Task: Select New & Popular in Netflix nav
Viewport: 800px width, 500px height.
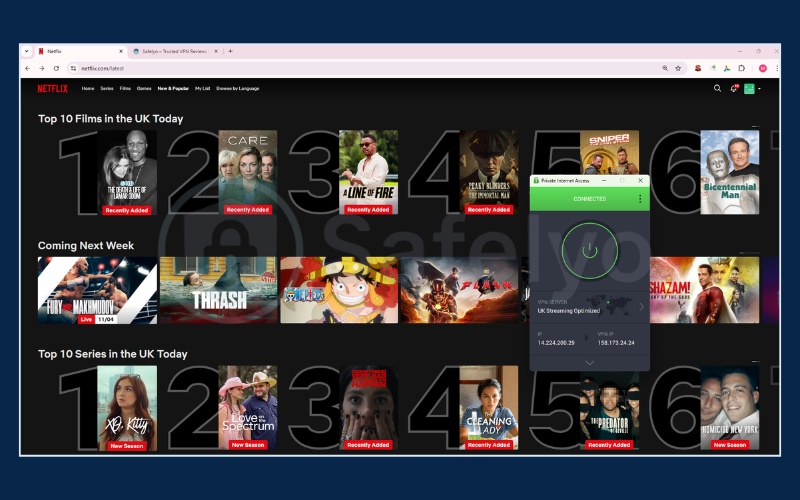Action: coord(173,89)
